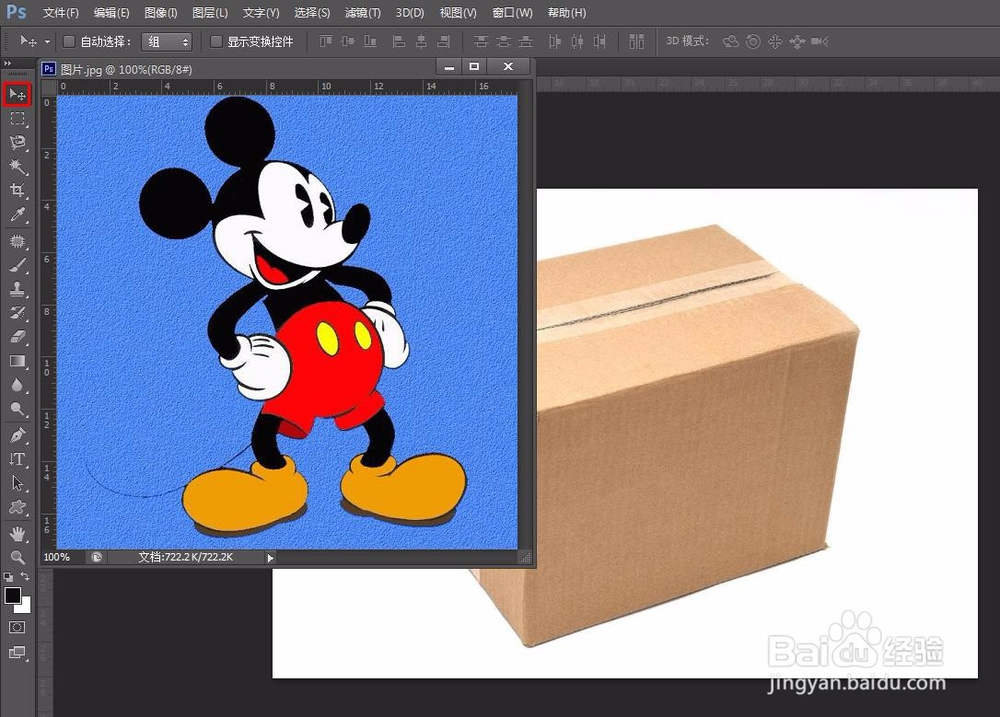This screenshot has height=717, width=1000.
Task: Open the 图像(I) menu
Action: (161, 13)
